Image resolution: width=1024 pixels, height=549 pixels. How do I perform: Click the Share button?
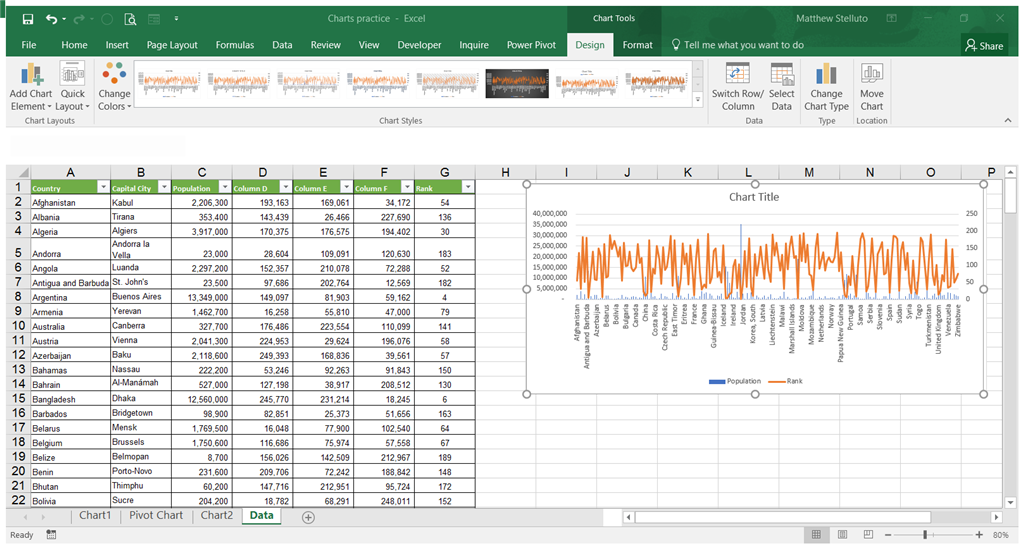pyautogui.click(x=984, y=45)
